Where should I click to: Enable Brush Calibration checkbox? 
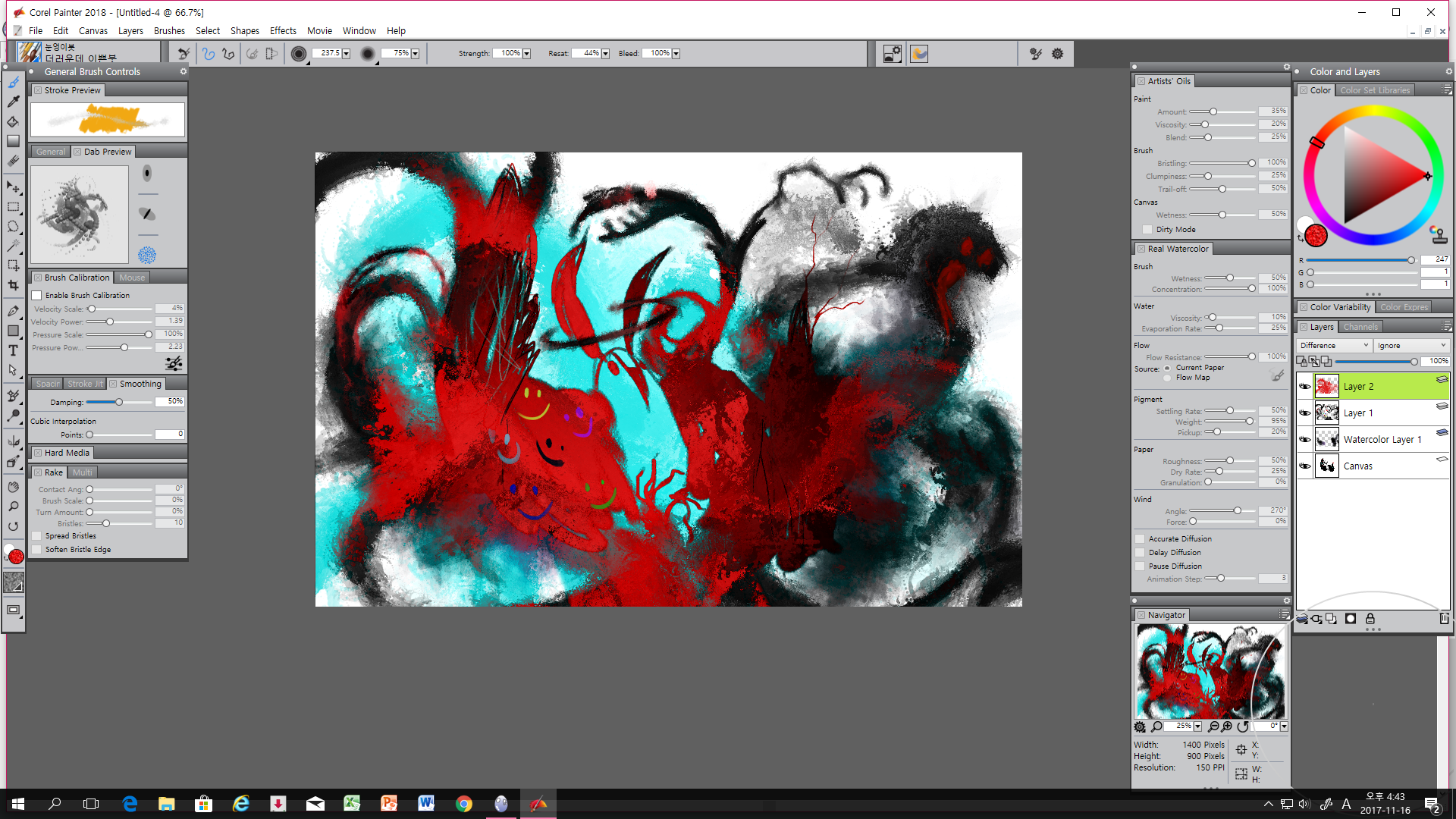point(36,296)
